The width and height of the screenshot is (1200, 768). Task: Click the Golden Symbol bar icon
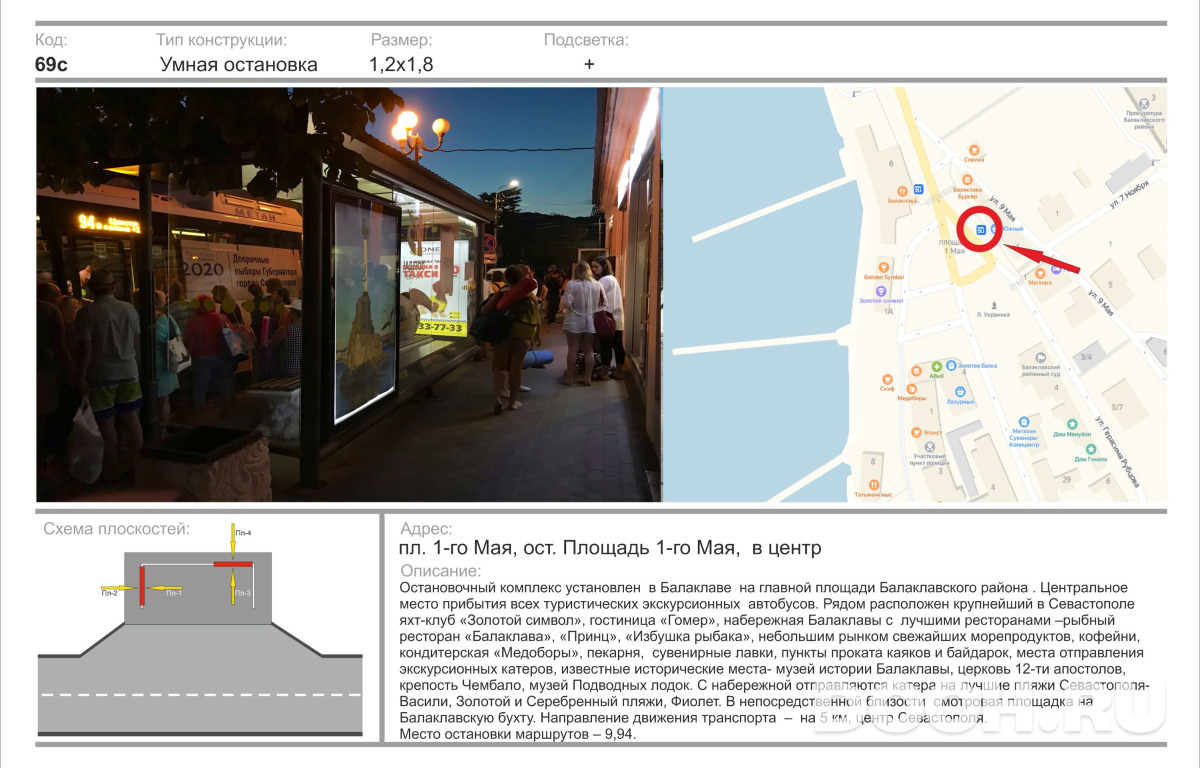click(884, 267)
